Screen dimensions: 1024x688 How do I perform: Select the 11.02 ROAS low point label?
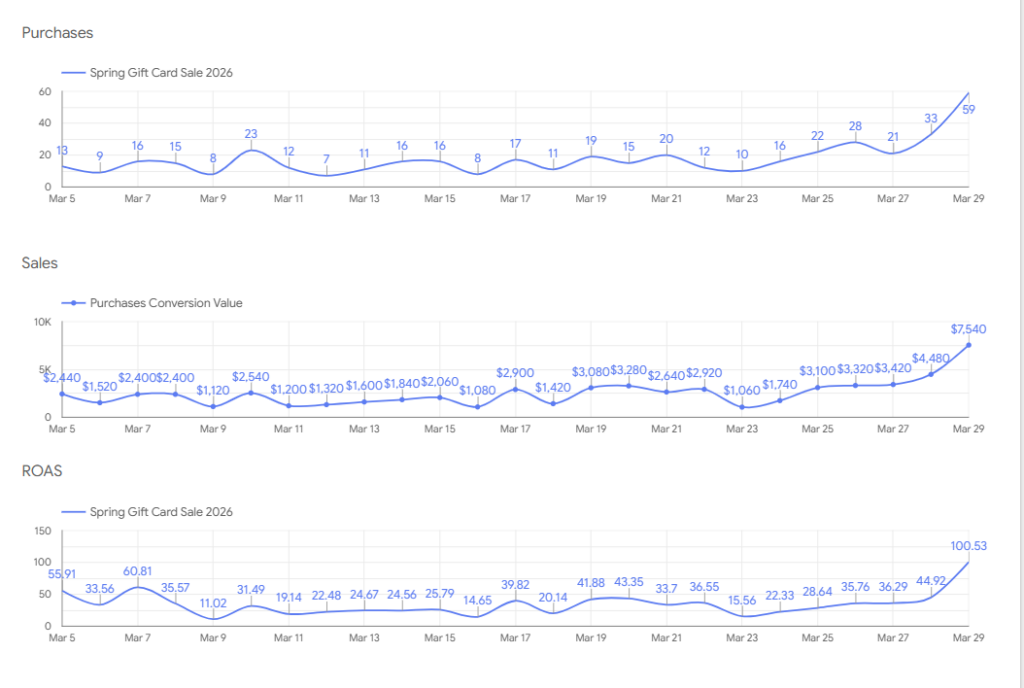pos(213,603)
